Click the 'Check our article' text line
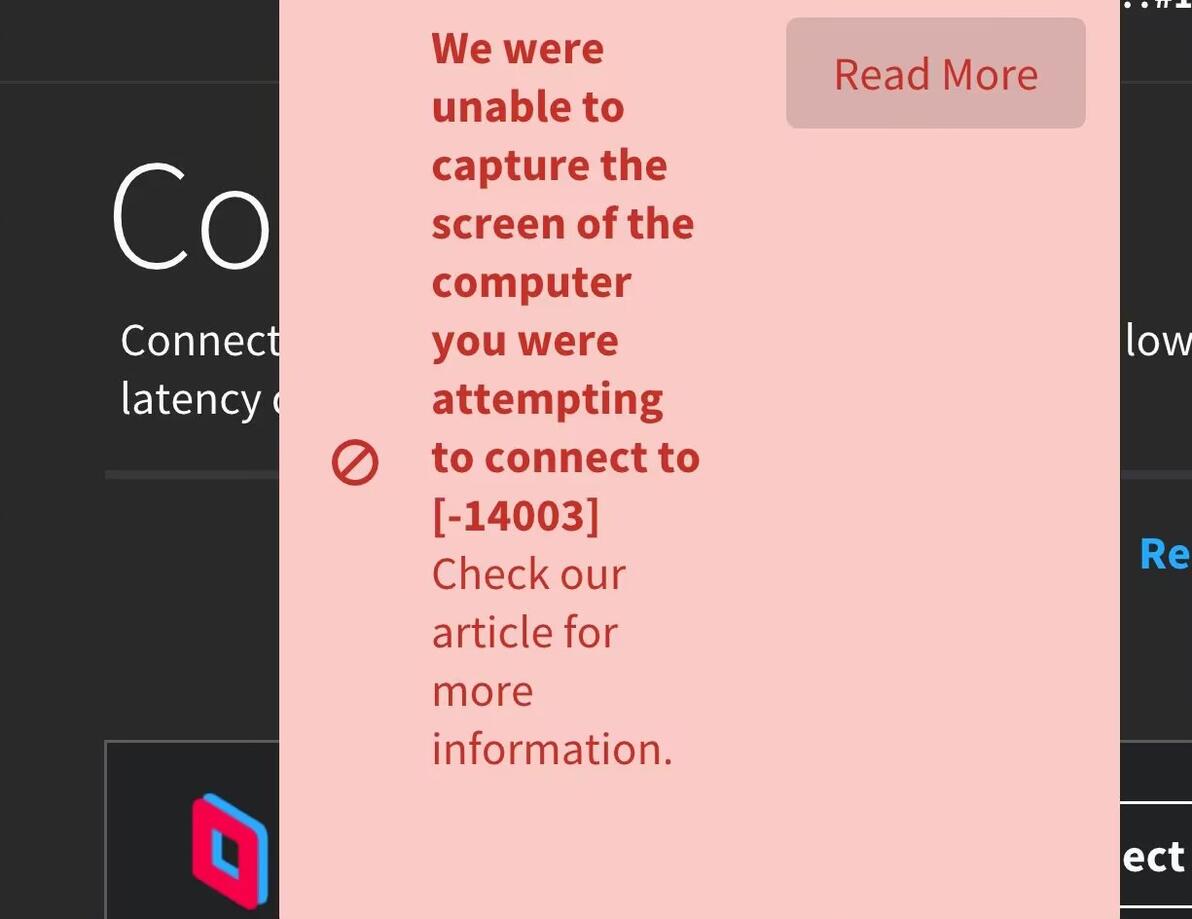Screen dimensions: 1192x919 tap(528, 575)
